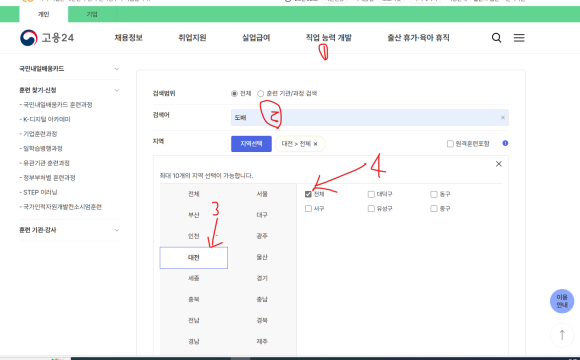Open the hamburger menu icon

click(519, 38)
